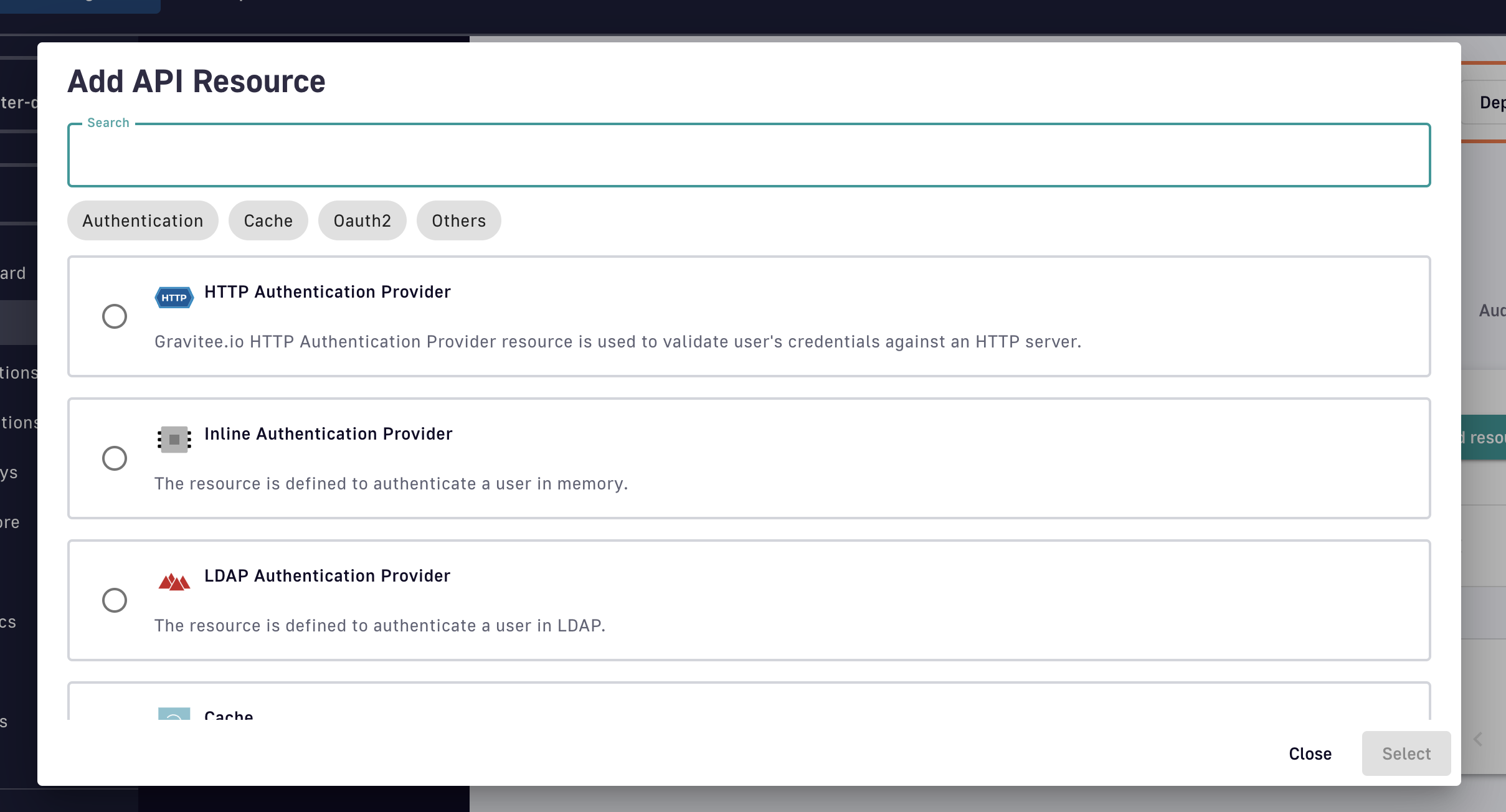The height and width of the screenshot is (812, 1506).
Task: Filter resources by Oauth2 chip
Action: pyautogui.click(x=362, y=220)
